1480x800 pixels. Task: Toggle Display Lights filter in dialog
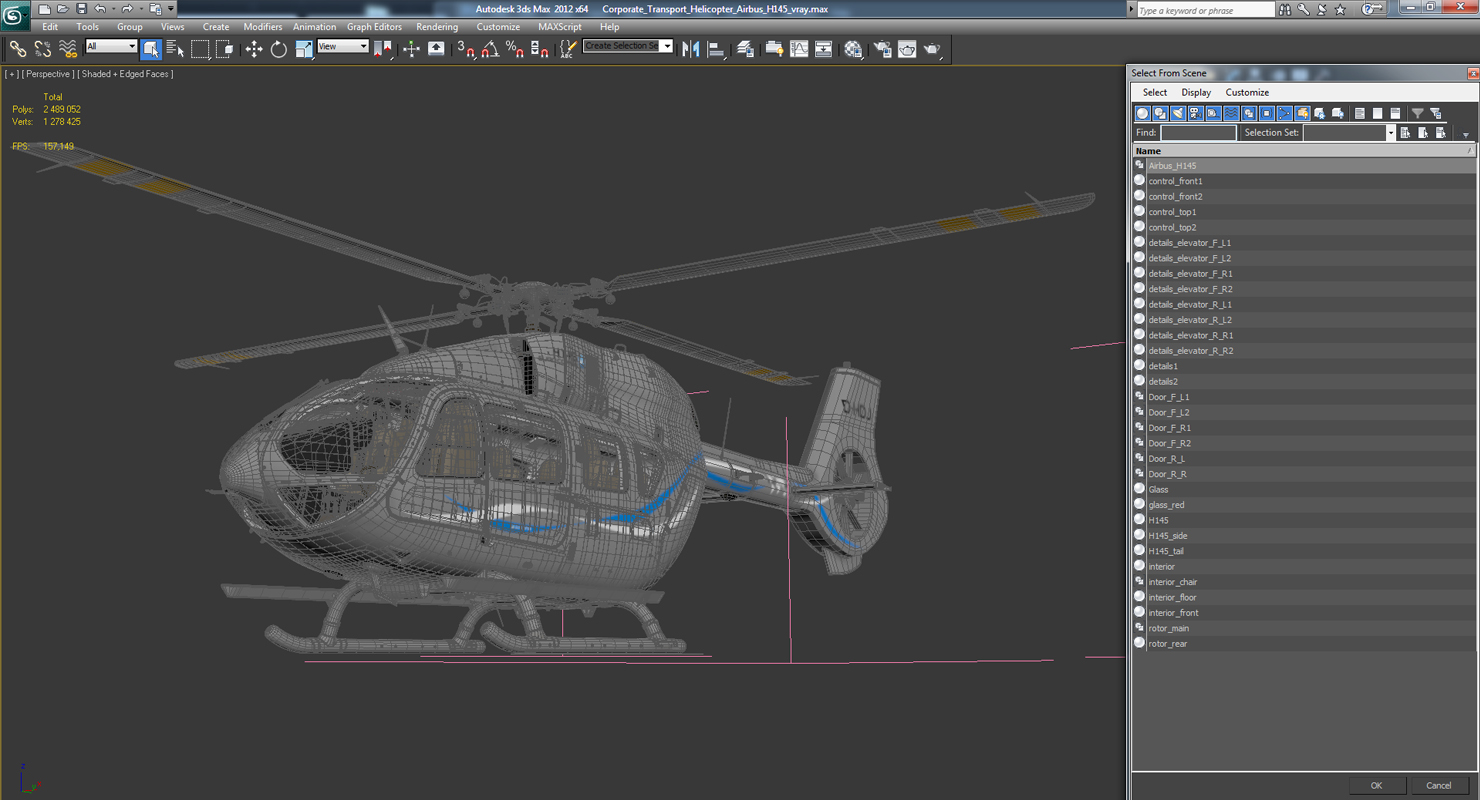[1177, 113]
